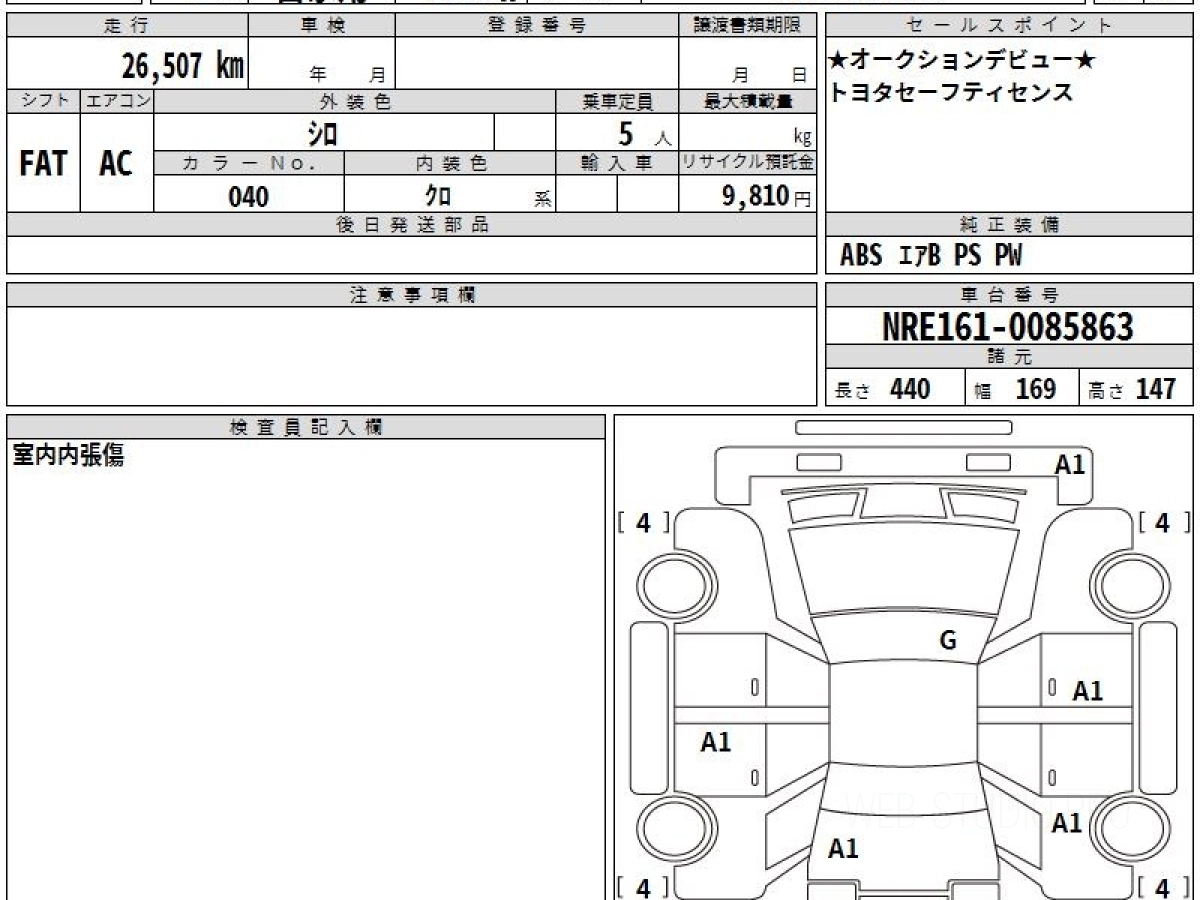The image size is (1200, 900).
Task: Click the [4] tire rating at front-left wheel
Action: 644,522
